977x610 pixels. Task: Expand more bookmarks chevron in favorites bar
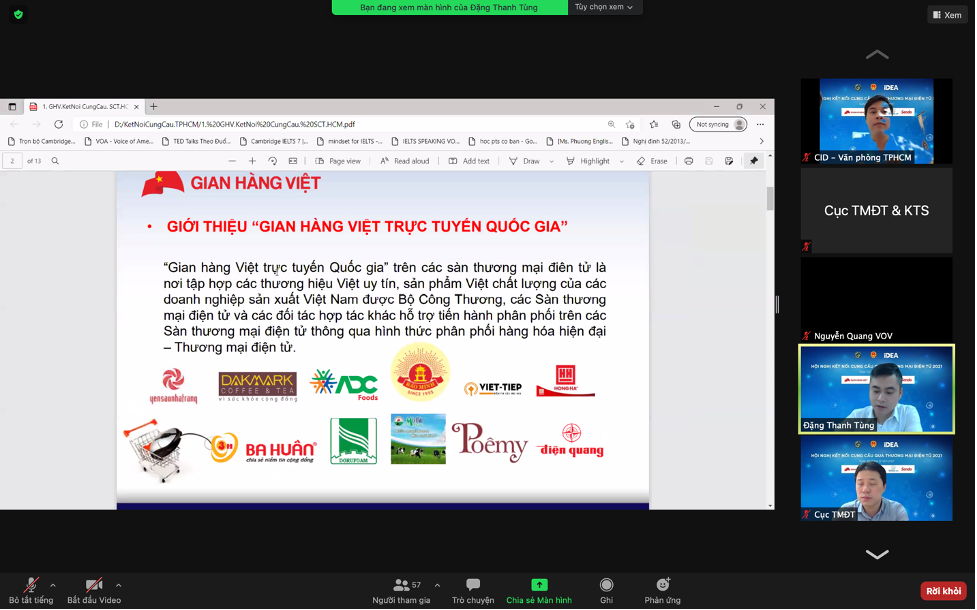[x=761, y=141]
